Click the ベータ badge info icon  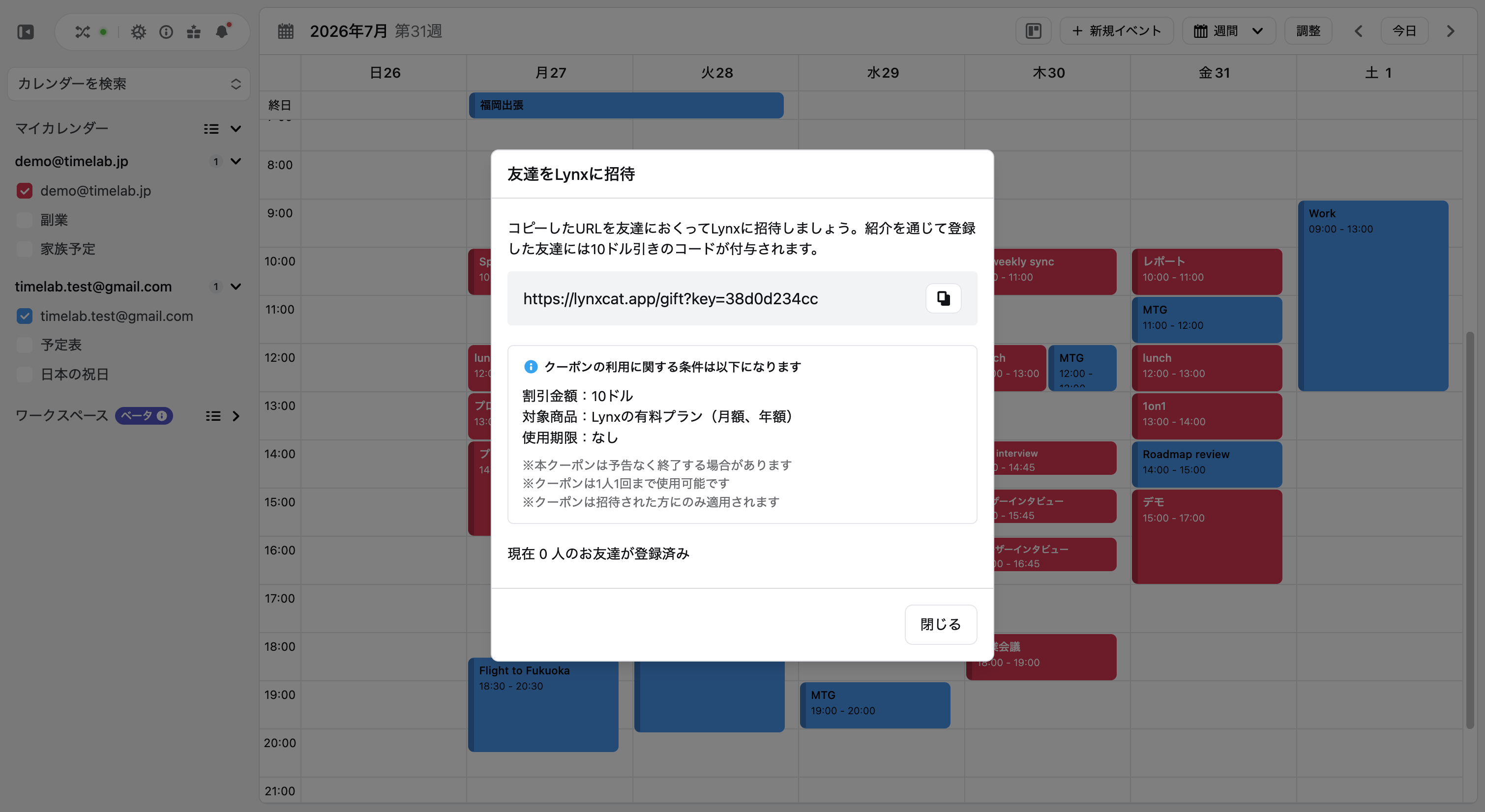click(x=162, y=415)
